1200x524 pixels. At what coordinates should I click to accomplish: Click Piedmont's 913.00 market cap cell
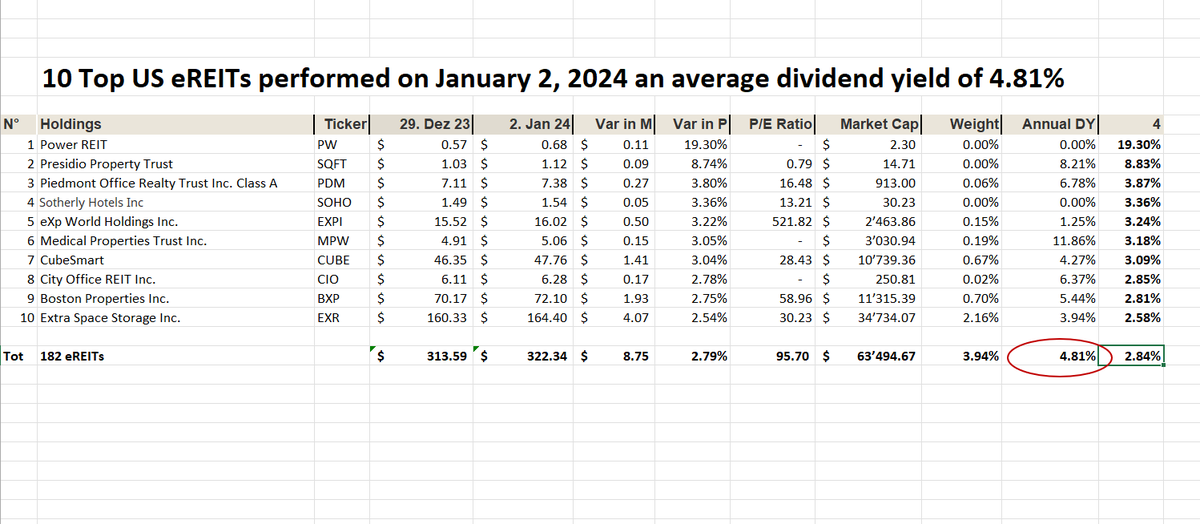point(870,183)
